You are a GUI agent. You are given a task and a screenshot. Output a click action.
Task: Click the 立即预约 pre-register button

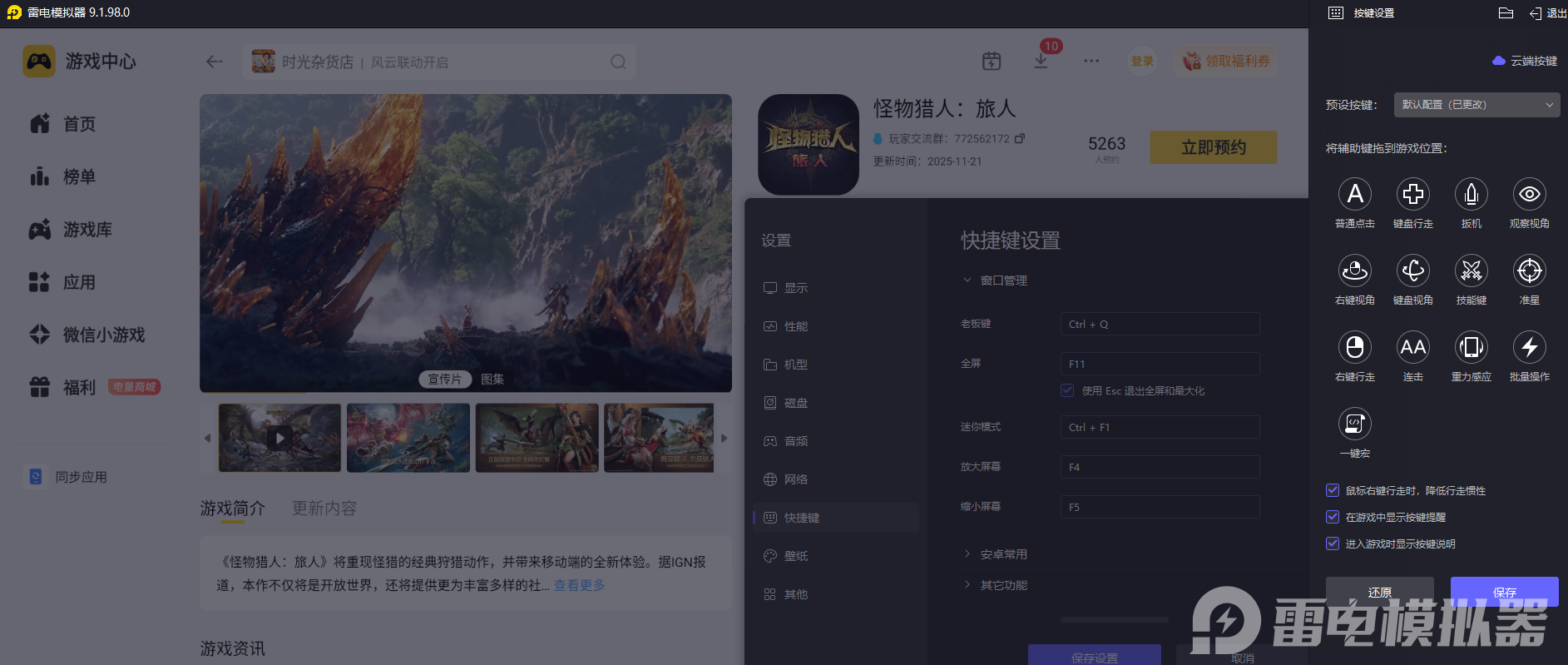point(1214,147)
